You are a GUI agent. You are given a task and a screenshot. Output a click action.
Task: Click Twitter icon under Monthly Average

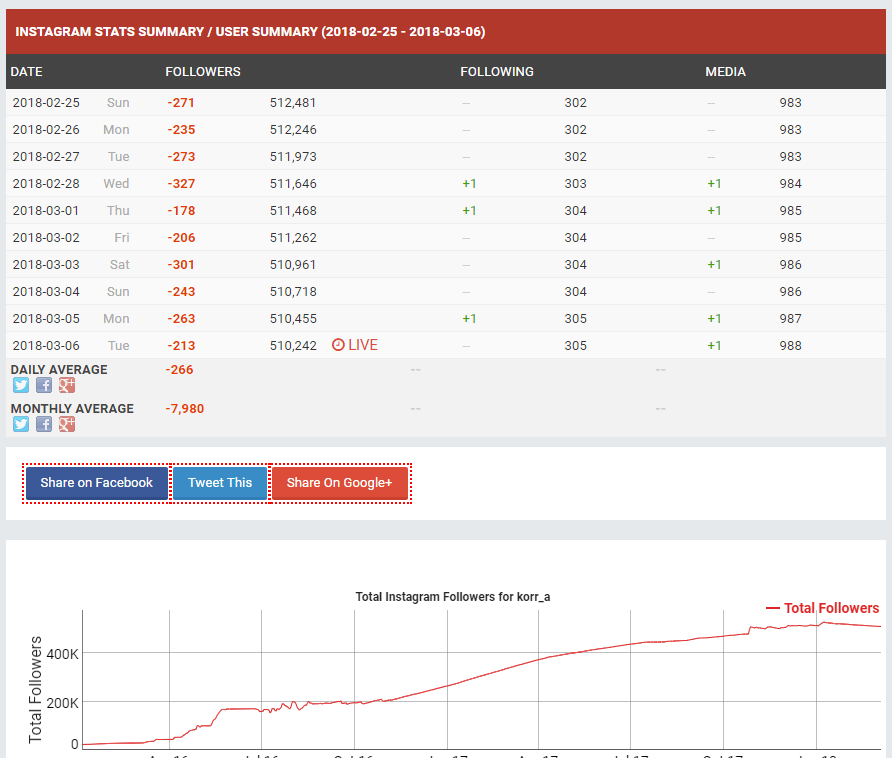pos(21,424)
